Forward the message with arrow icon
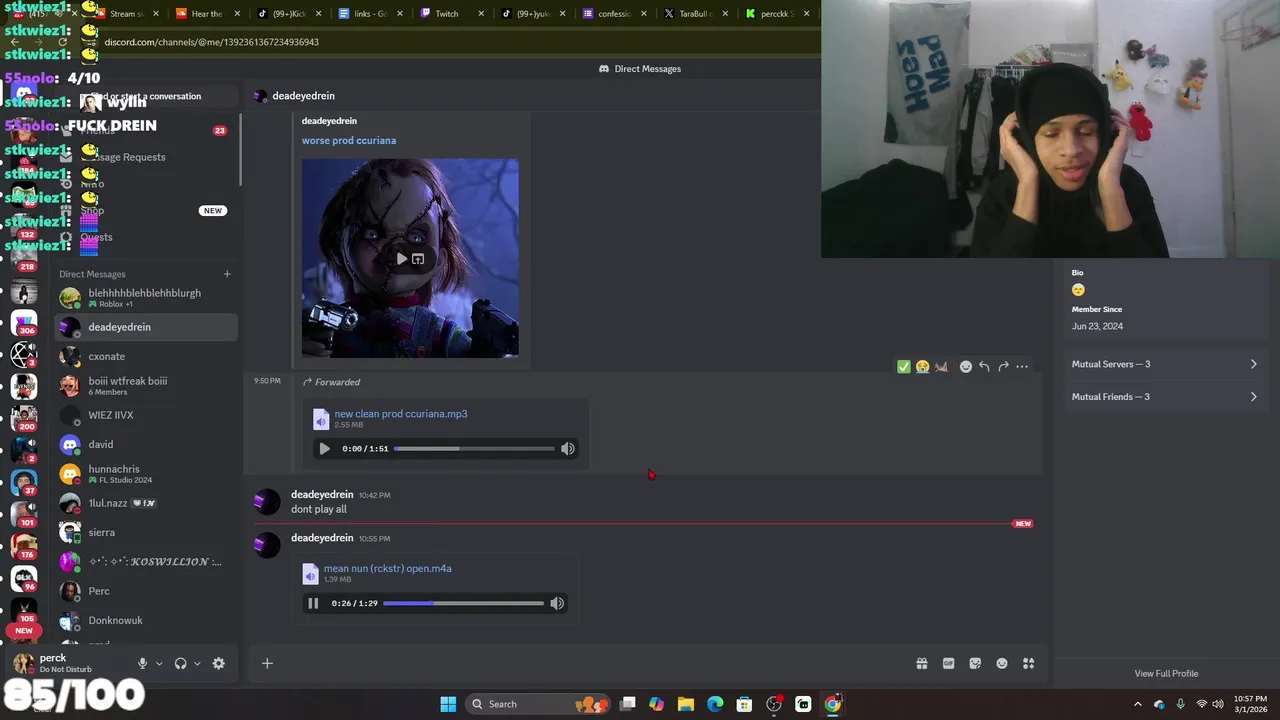The image size is (1280, 720). click(1003, 367)
